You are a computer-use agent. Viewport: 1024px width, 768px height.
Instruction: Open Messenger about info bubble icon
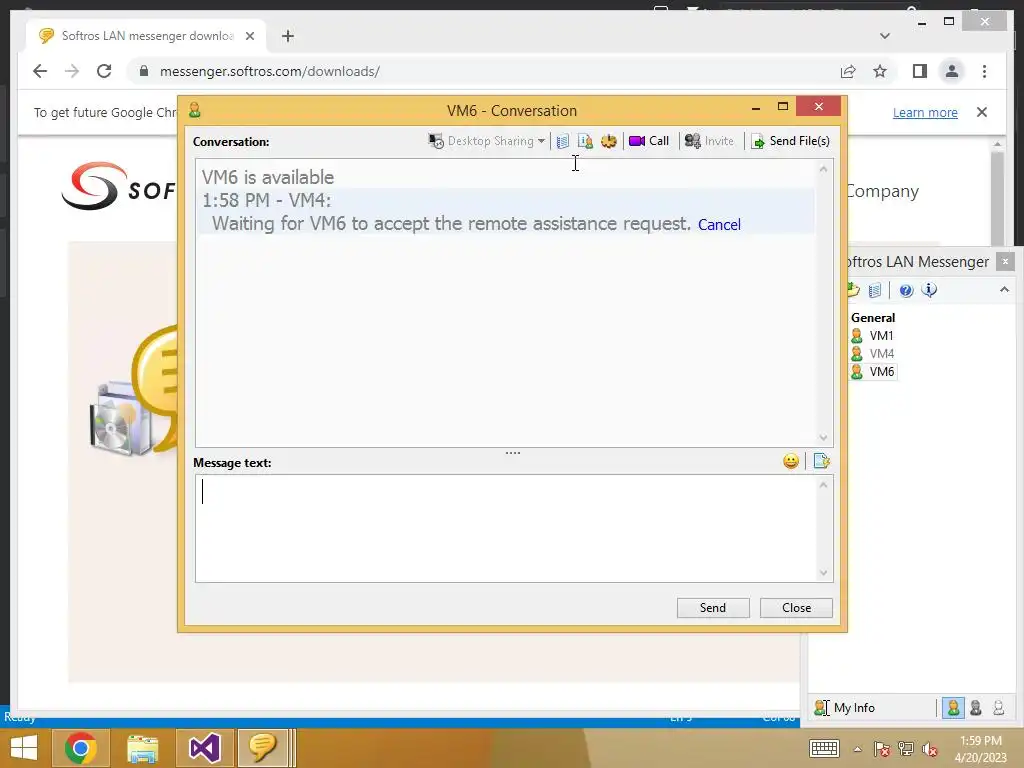tap(929, 290)
